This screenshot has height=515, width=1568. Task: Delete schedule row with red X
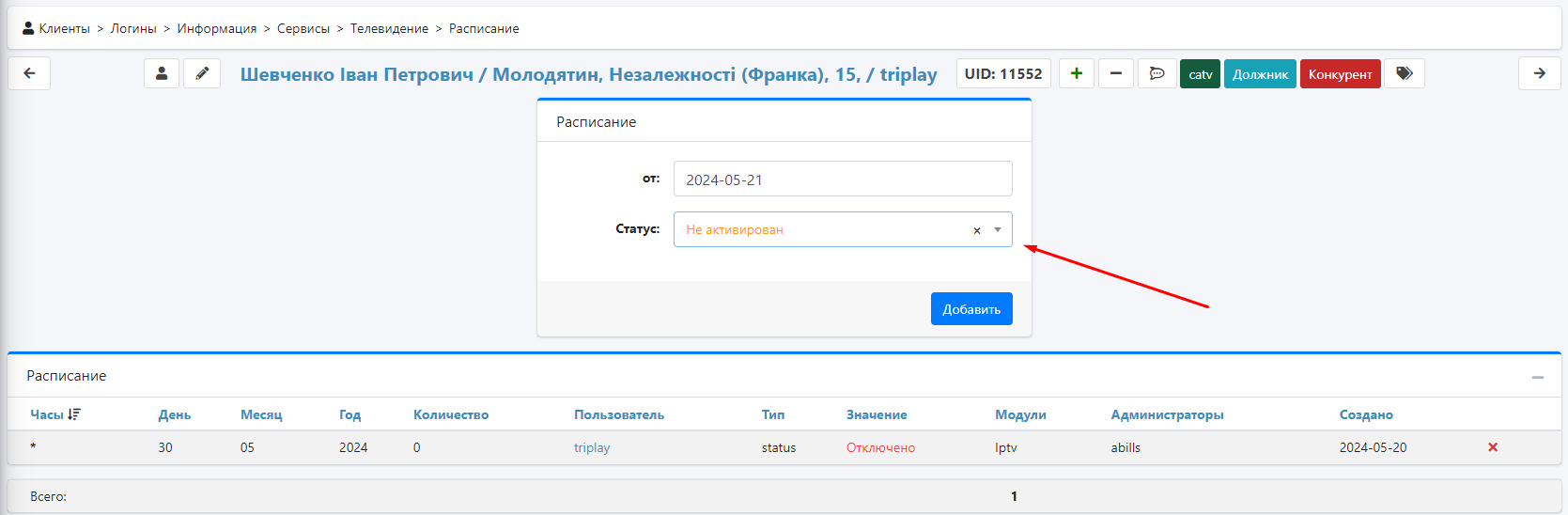coord(1492,447)
